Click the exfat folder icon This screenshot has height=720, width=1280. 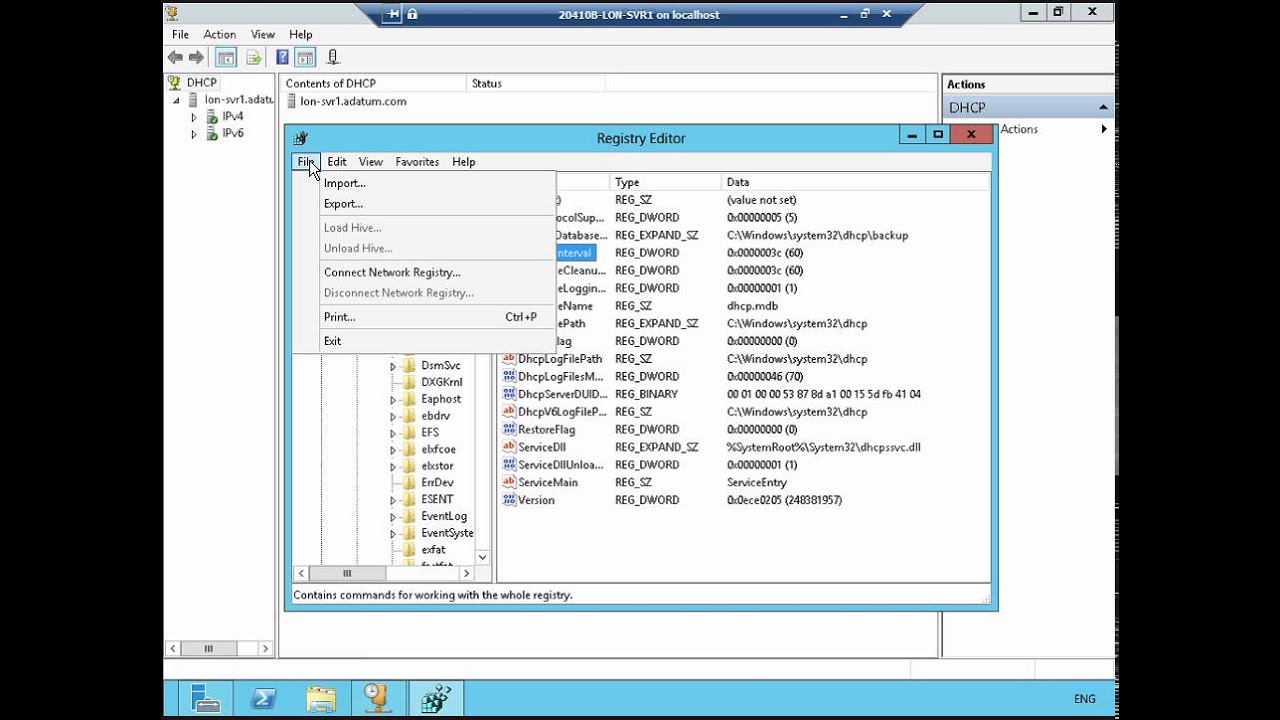click(408, 549)
